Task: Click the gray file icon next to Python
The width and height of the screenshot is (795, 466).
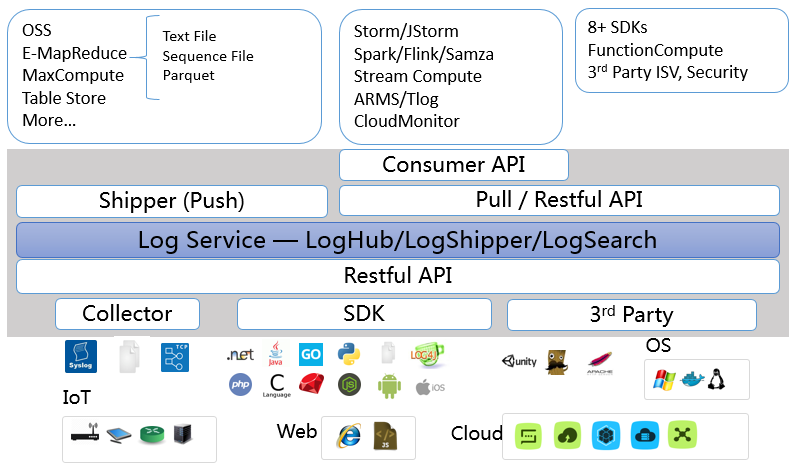Action: coord(388,353)
